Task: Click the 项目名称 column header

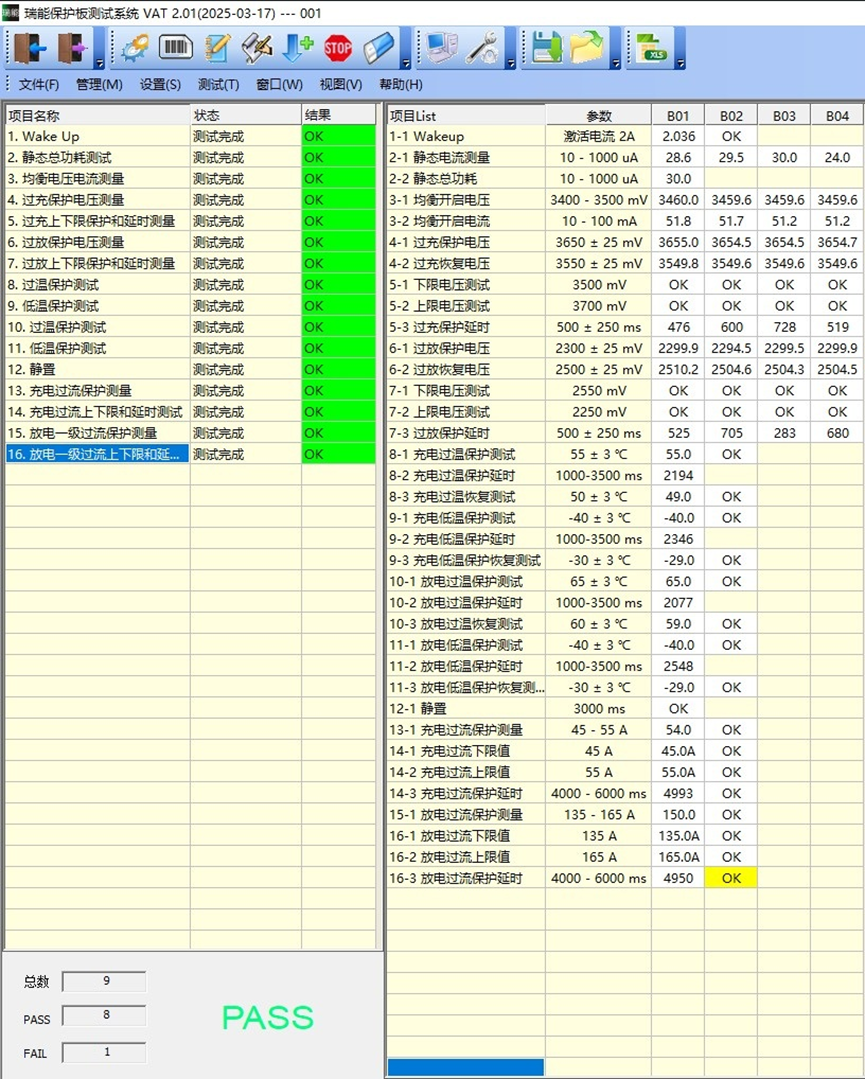Action: pyautogui.click(x=98, y=115)
